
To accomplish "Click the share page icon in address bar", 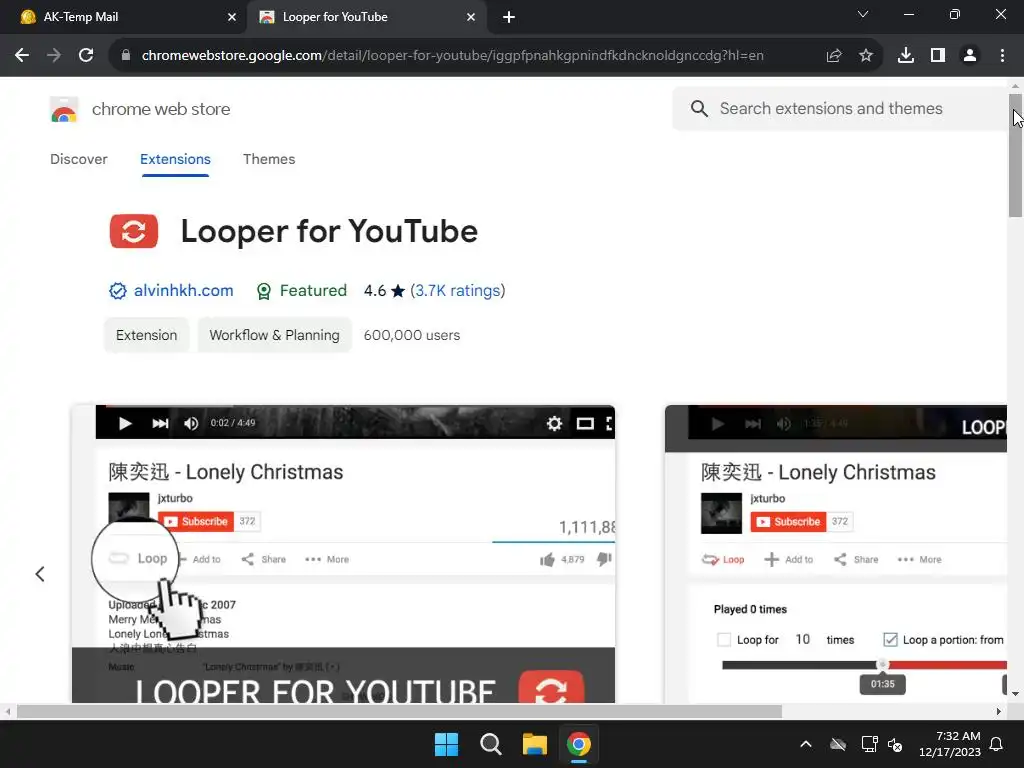I will (x=833, y=56).
